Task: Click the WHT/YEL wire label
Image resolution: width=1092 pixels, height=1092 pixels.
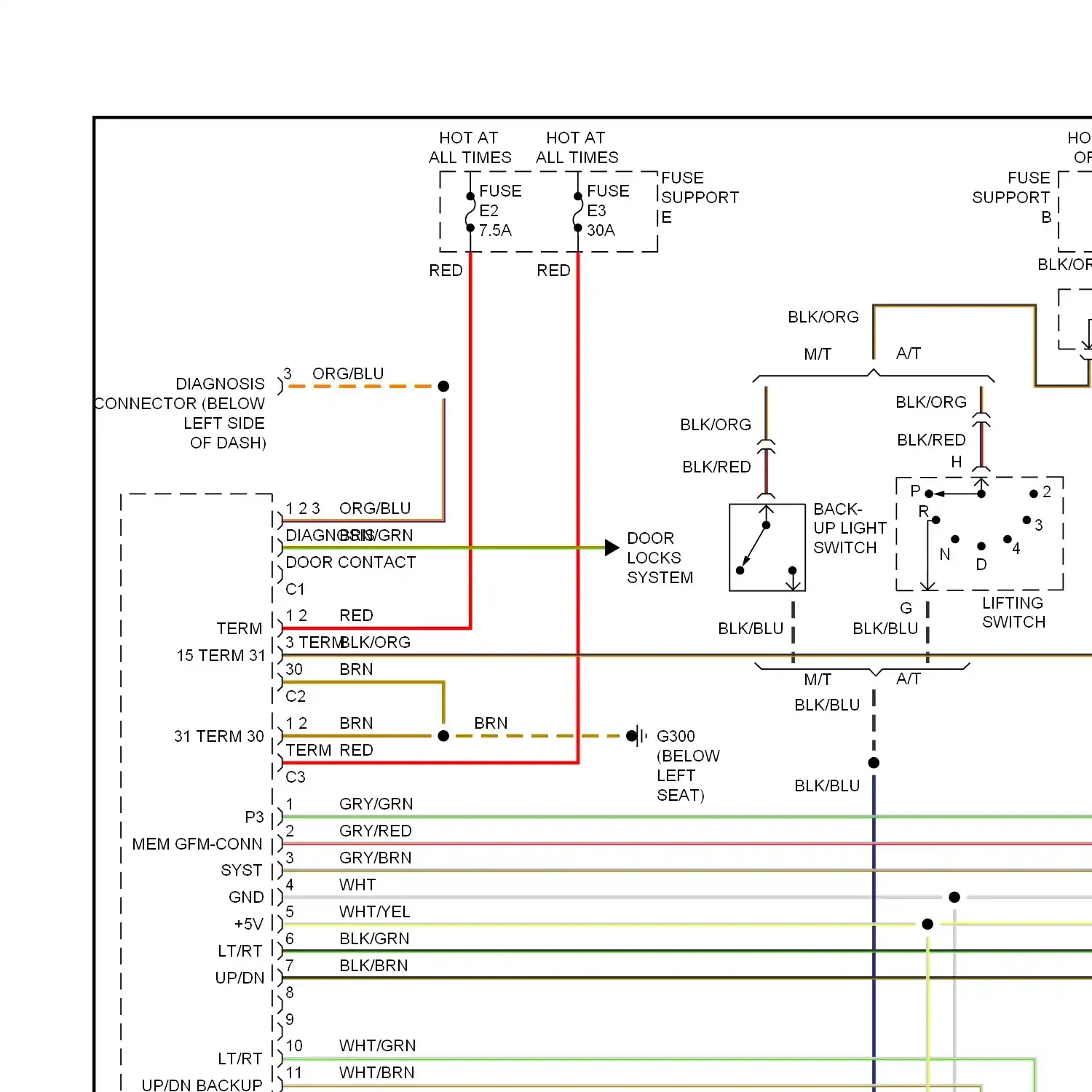Action: [x=374, y=911]
